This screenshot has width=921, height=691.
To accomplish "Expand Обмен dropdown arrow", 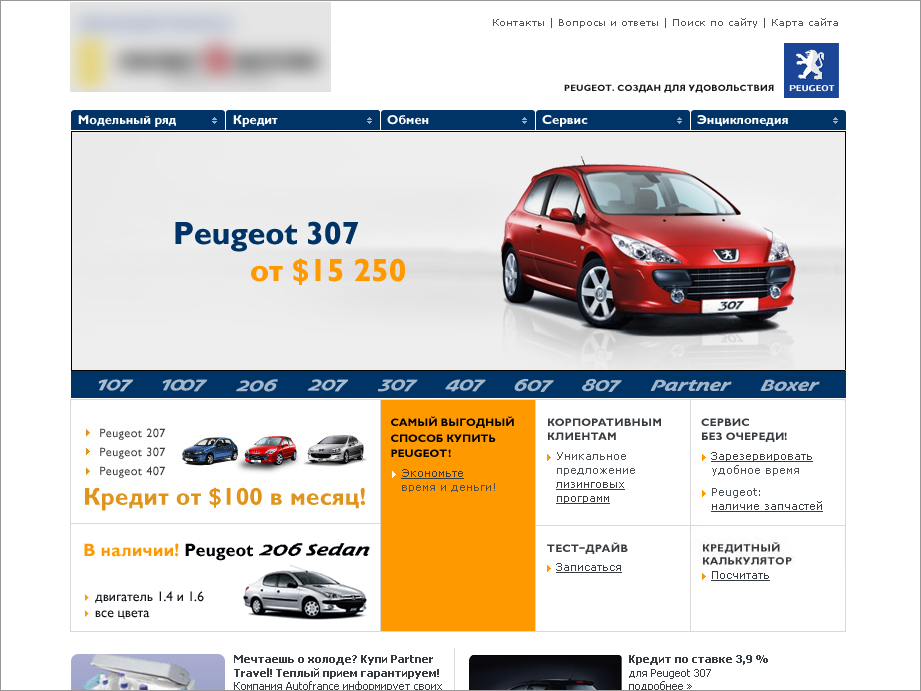I will (525, 120).
